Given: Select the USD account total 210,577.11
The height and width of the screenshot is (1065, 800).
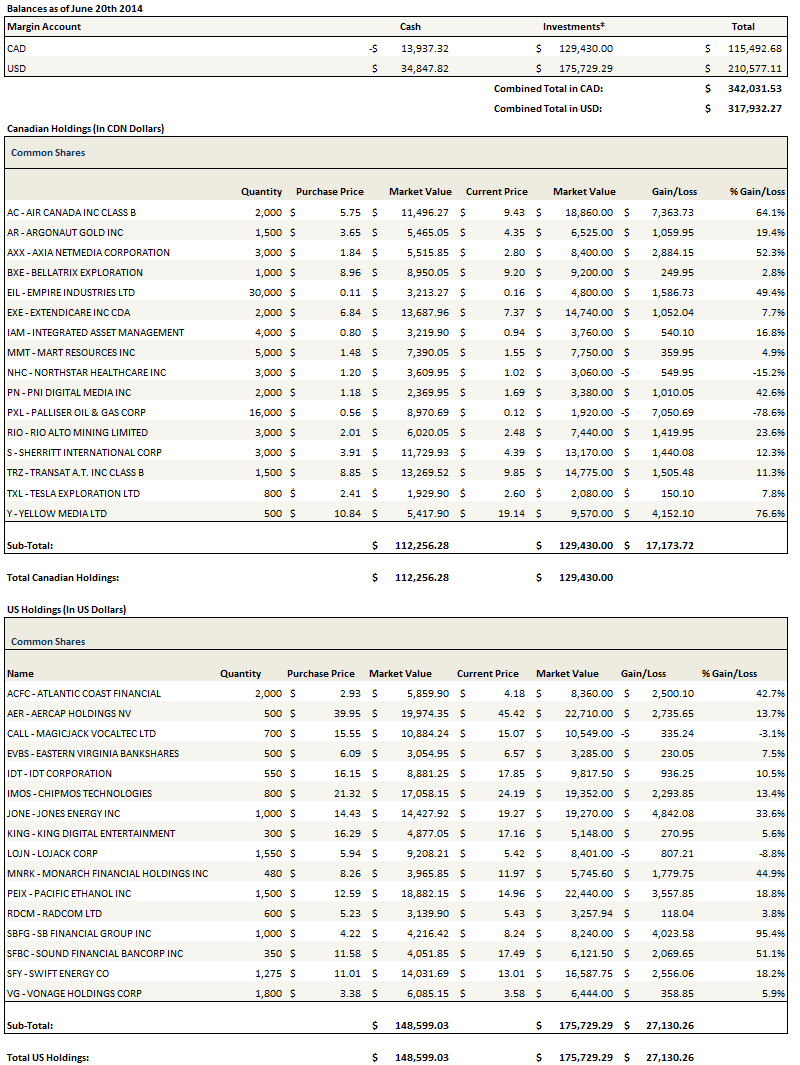Looking at the screenshot, I should pyautogui.click(x=755, y=68).
